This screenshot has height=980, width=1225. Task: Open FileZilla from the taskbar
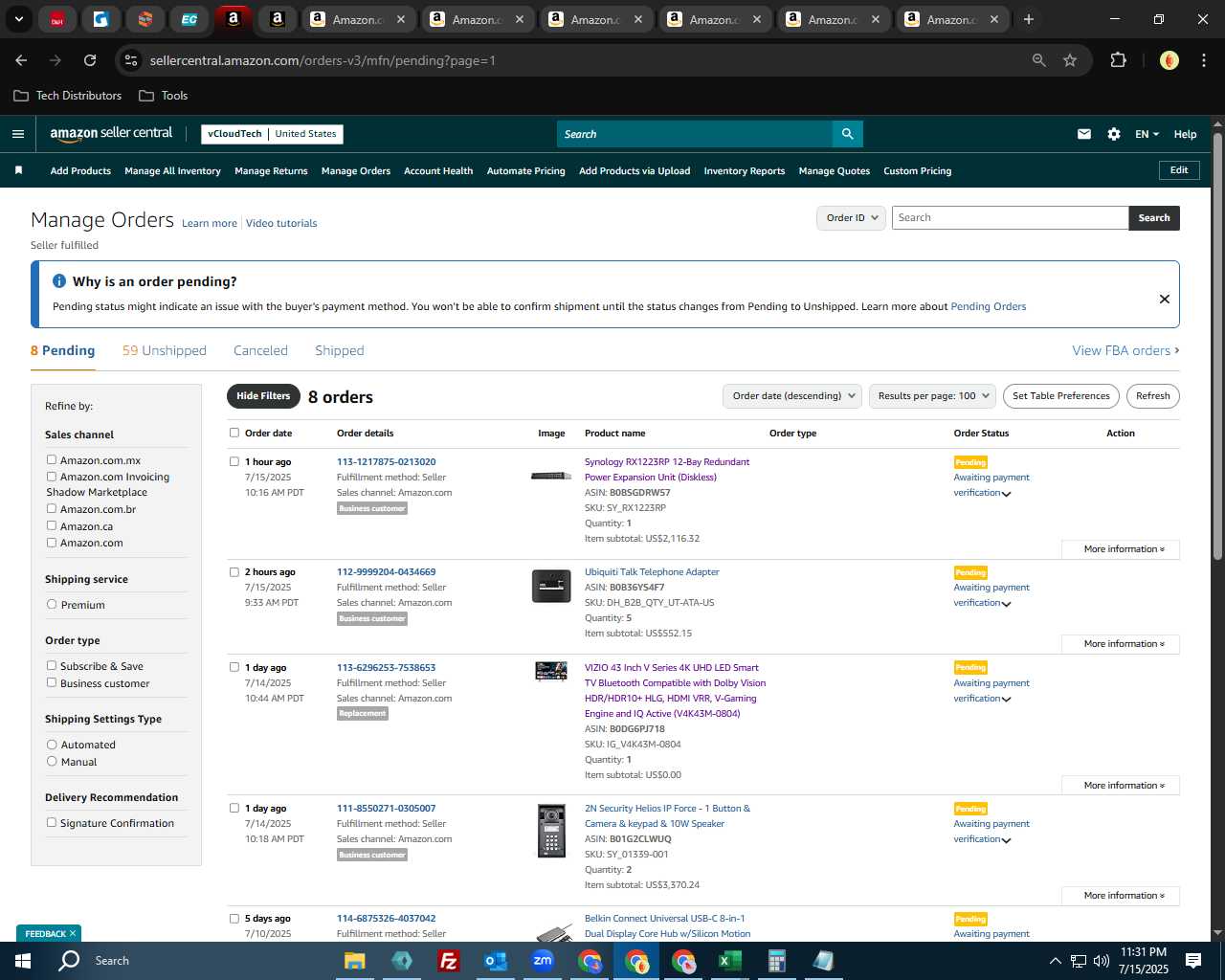pyautogui.click(x=448, y=961)
